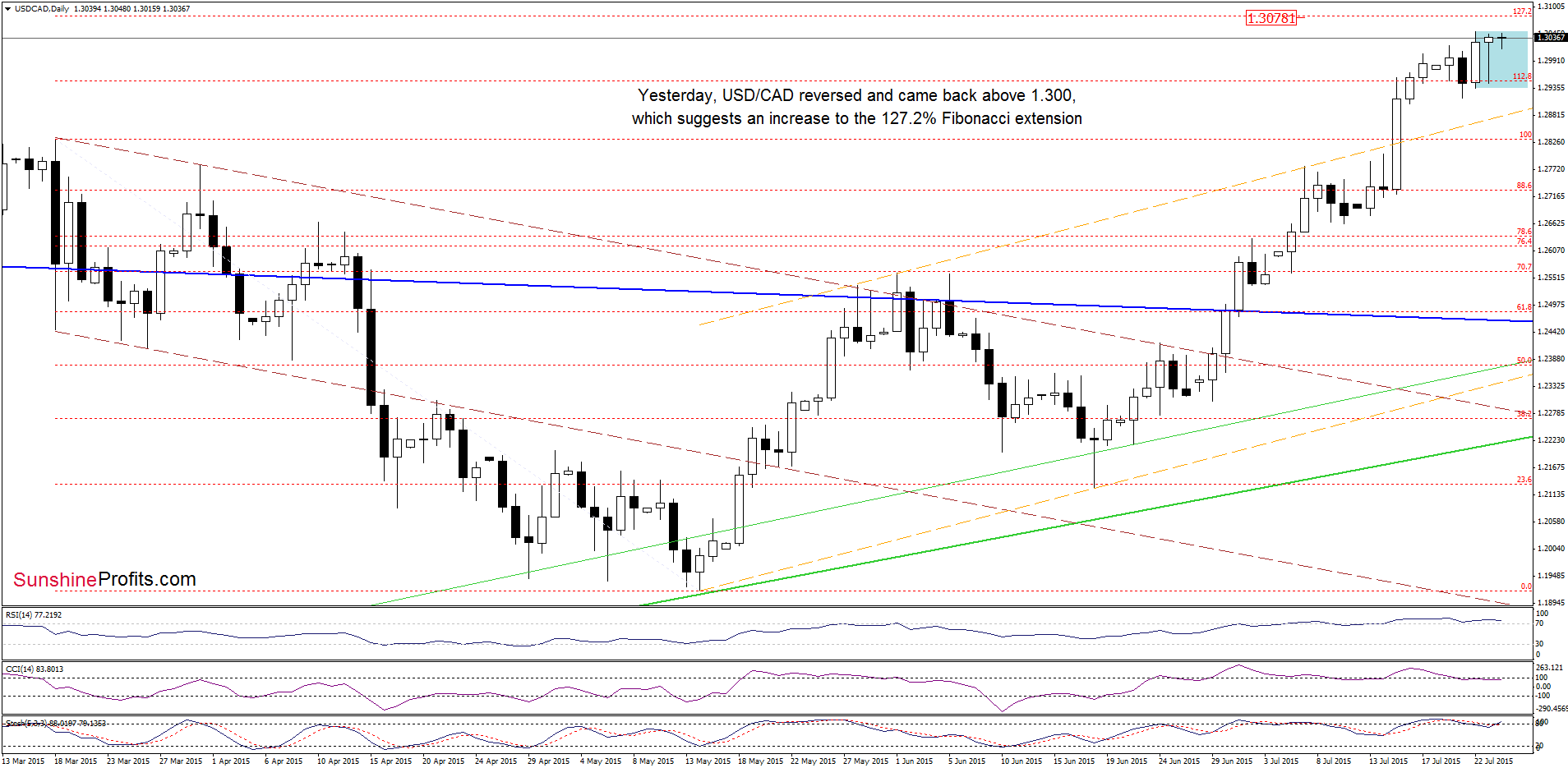Click the 4 May 2015 date label
The width and height of the screenshot is (1568, 768).
[601, 761]
